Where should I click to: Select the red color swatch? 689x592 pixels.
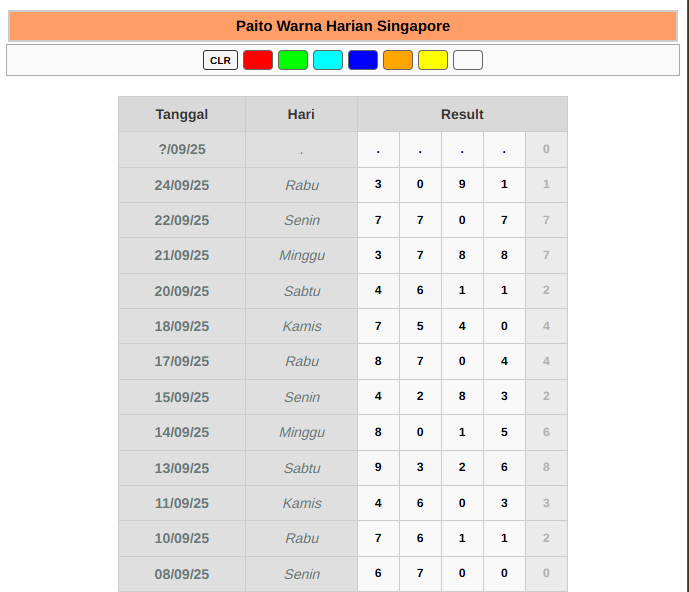(x=258, y=60)
